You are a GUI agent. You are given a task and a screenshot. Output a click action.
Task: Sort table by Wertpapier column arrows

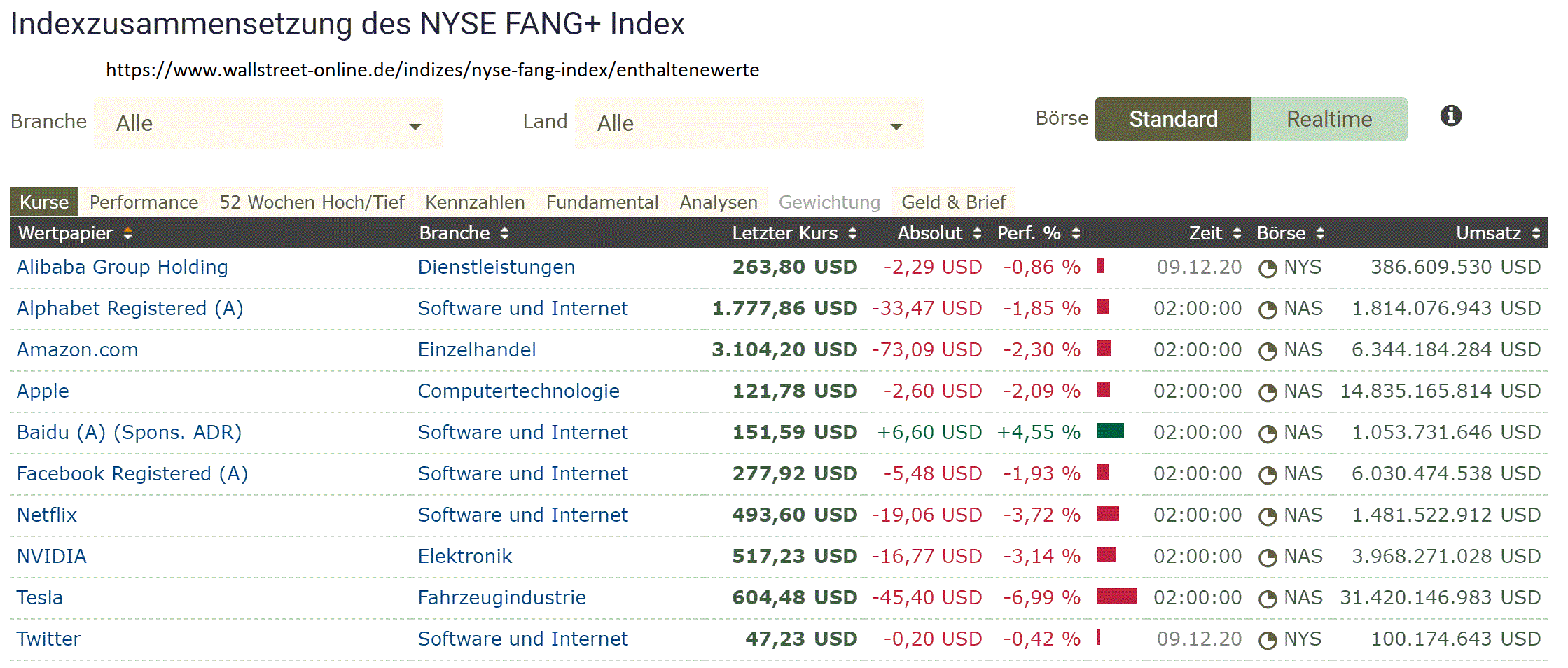coord(127,234)
